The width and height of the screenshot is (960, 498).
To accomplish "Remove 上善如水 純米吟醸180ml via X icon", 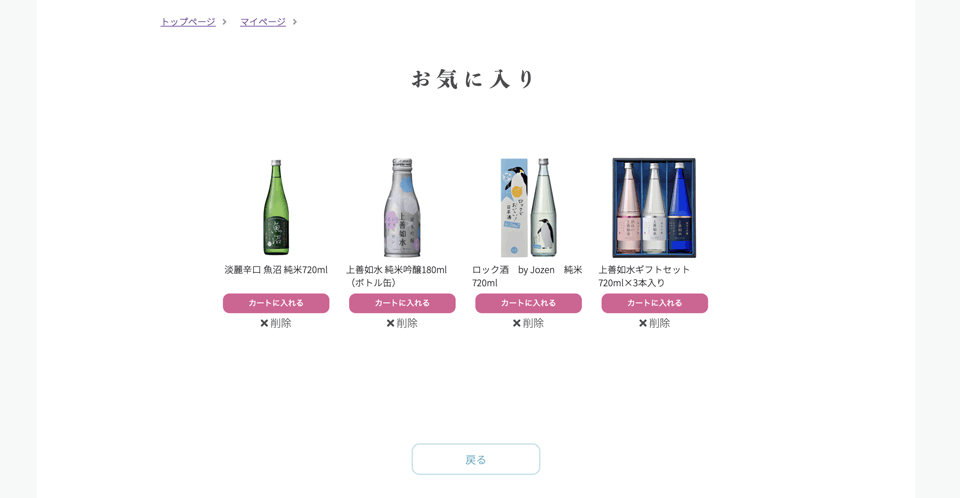I will coord(390,323).
